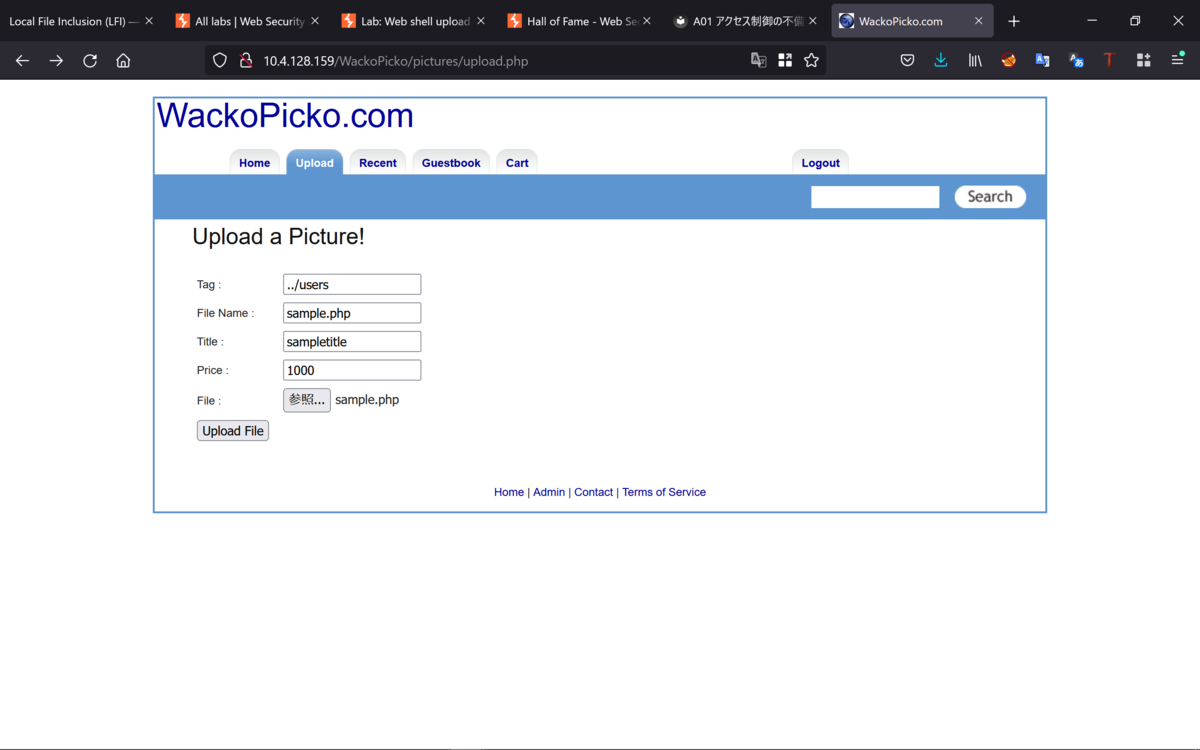Open a new browser tab
1200x750 pixels.
coord(1014,21)
